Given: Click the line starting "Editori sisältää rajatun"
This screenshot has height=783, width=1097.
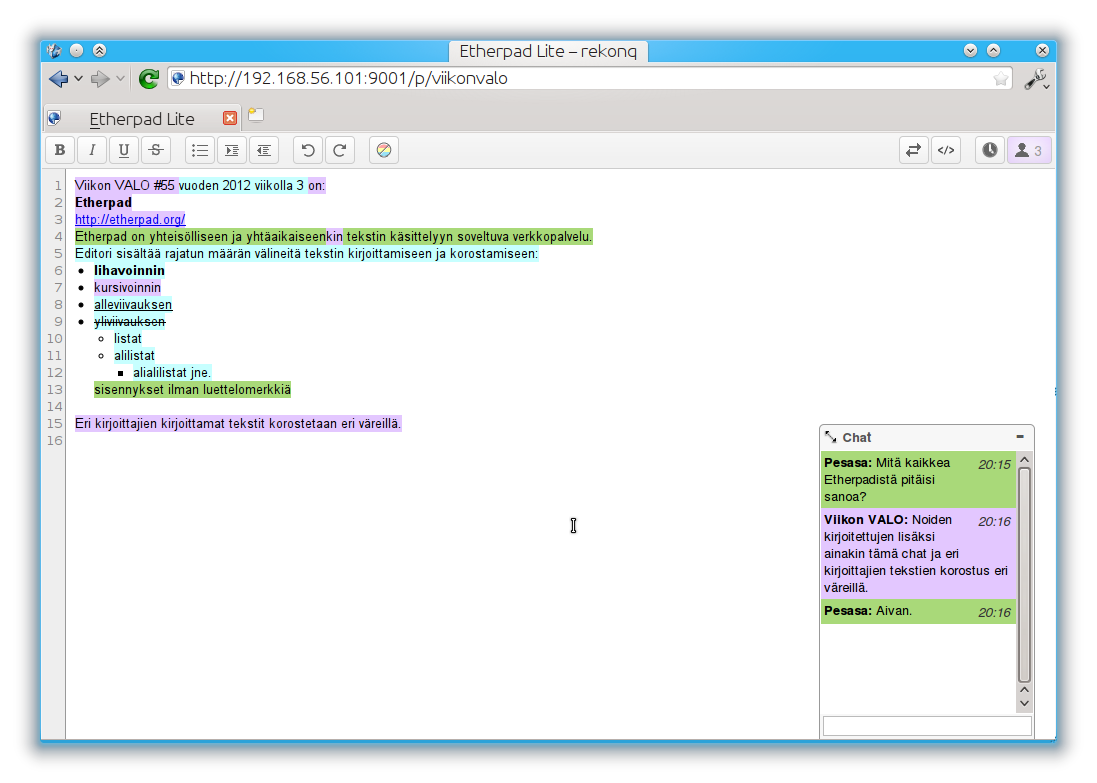Looking at the screenshot, I should (x=306, y=254).
